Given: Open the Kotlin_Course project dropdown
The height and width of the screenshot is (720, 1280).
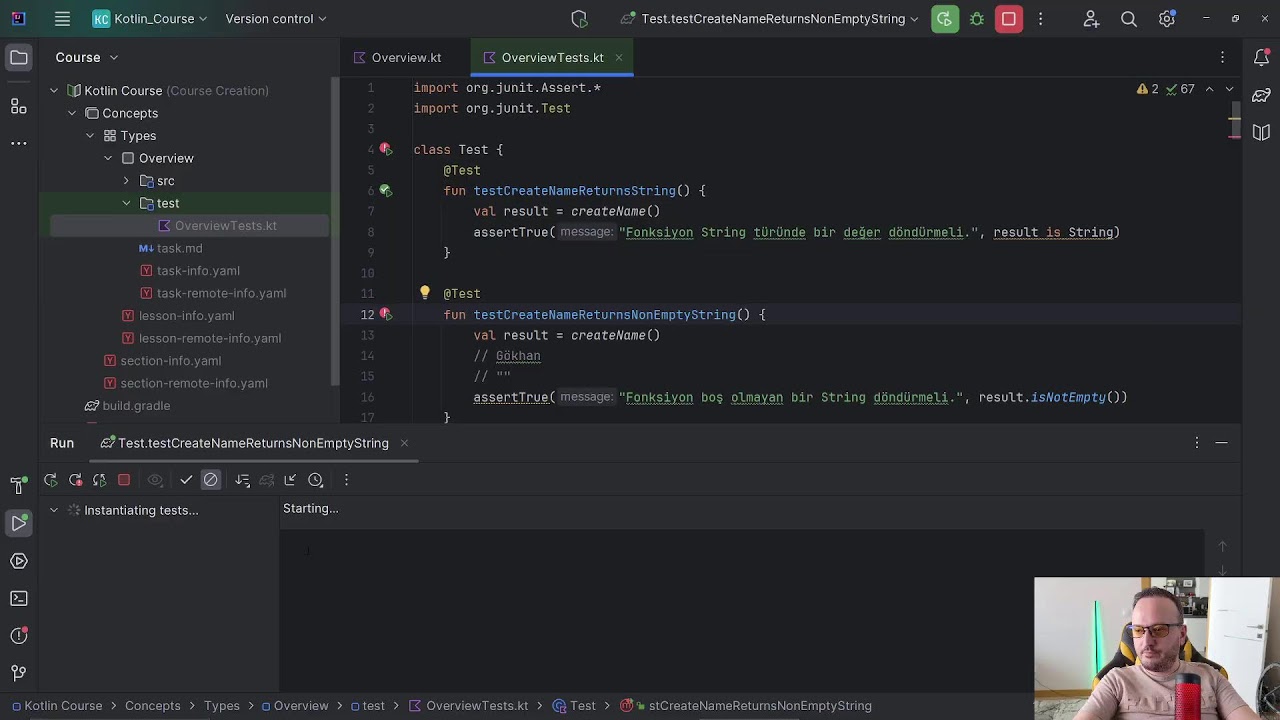Looking at the screenshot, I should (150, 19).
